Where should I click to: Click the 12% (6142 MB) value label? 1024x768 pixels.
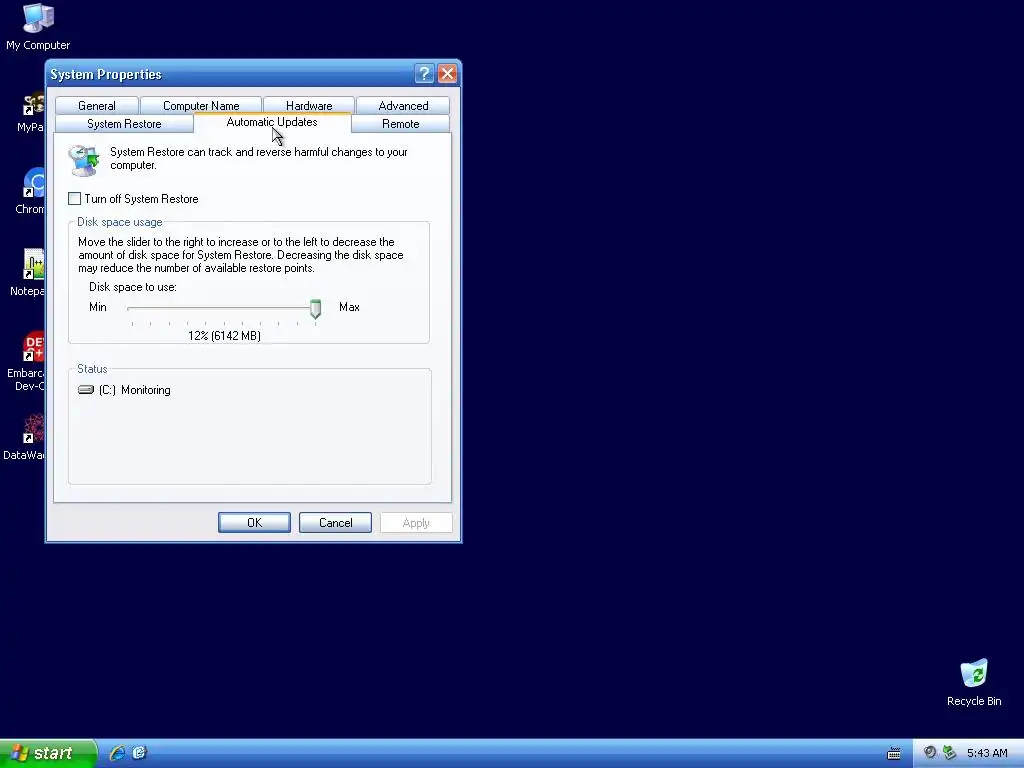click(224, 336)
